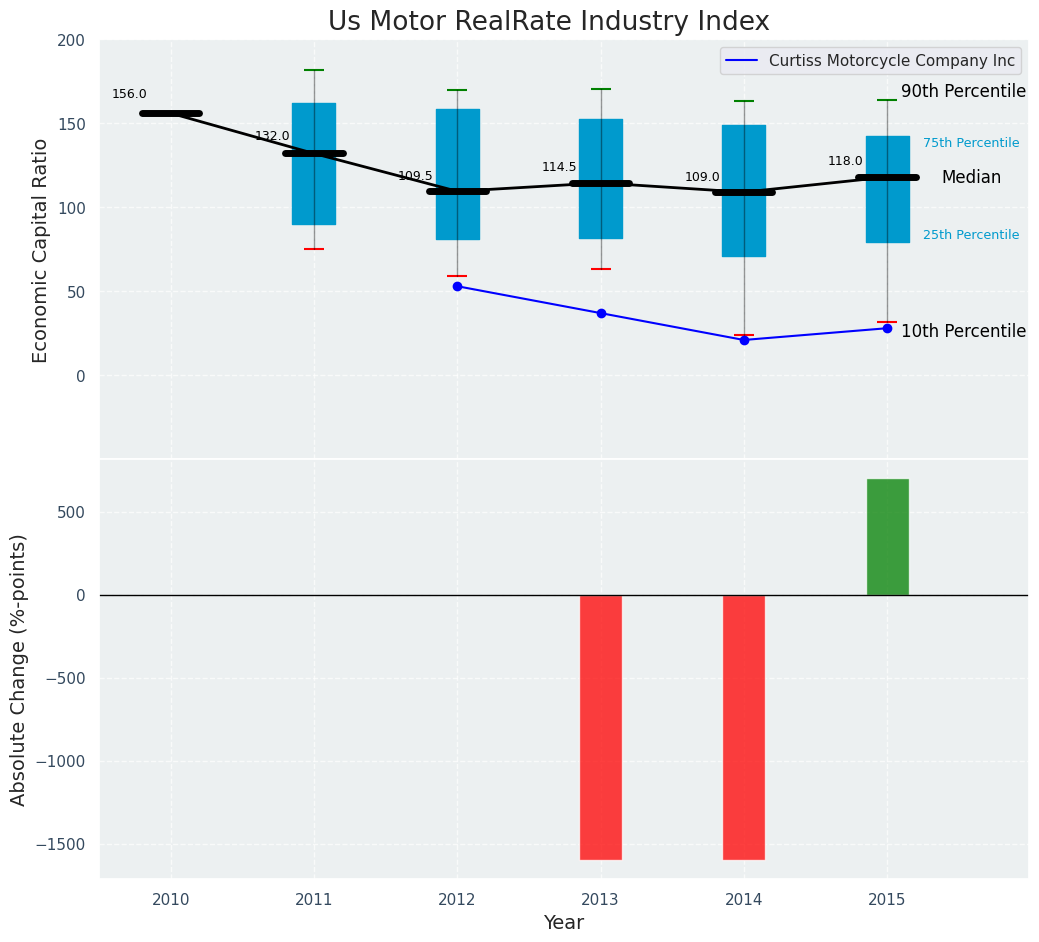Click the blue legend line marker
Screen dimensions: 1039x942
744,61
